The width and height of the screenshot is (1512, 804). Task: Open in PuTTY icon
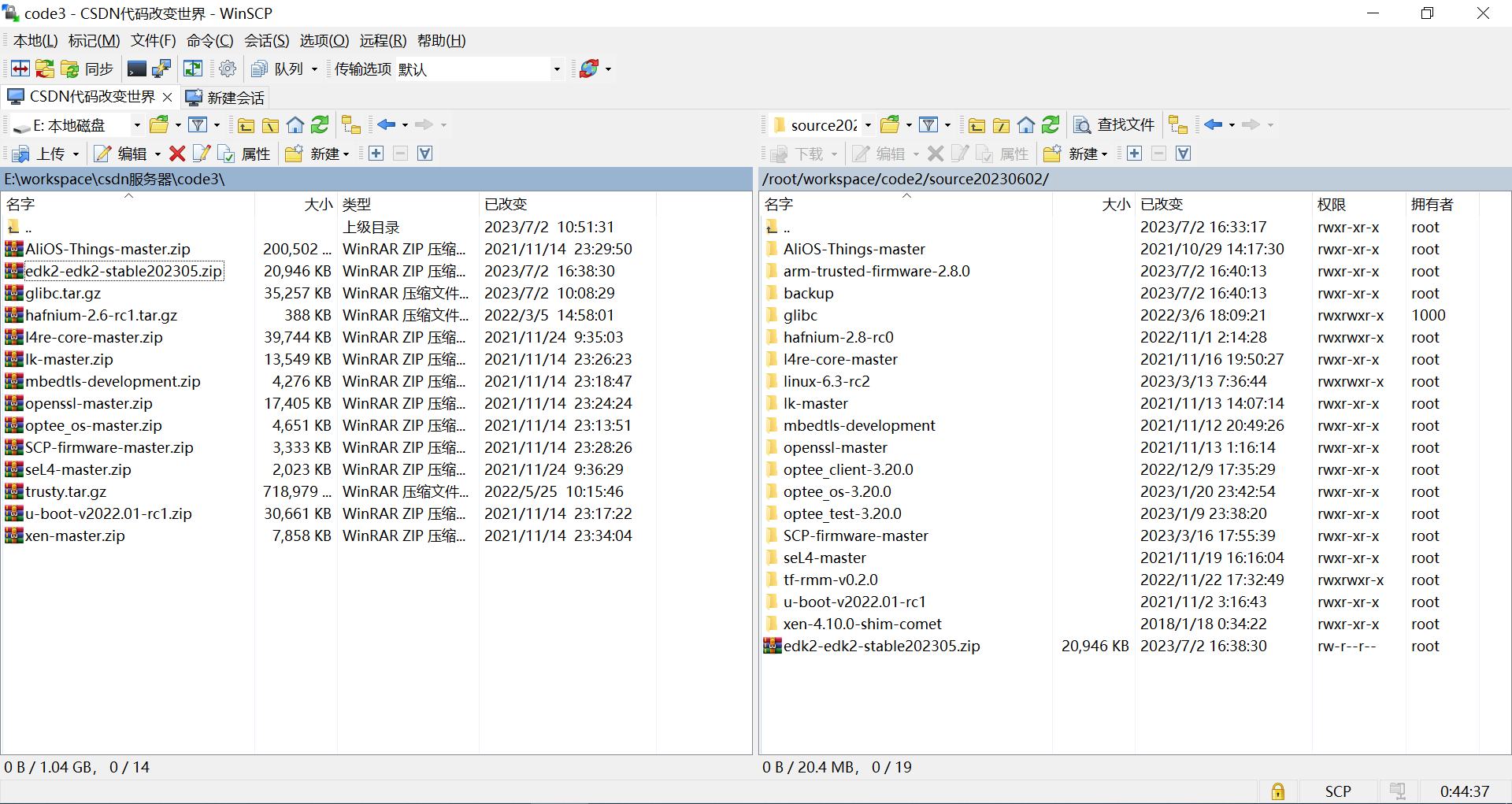pyautogui.click(x=161, y=69)
